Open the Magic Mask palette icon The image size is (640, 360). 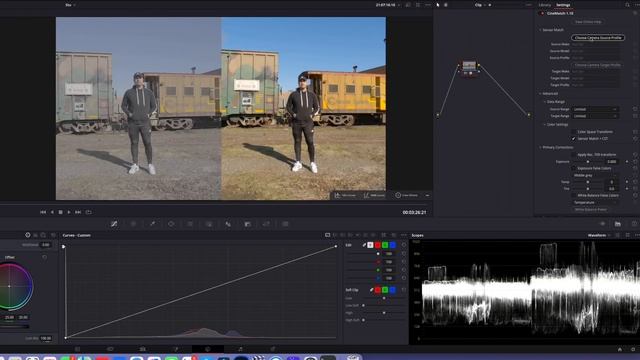point(209,224)
